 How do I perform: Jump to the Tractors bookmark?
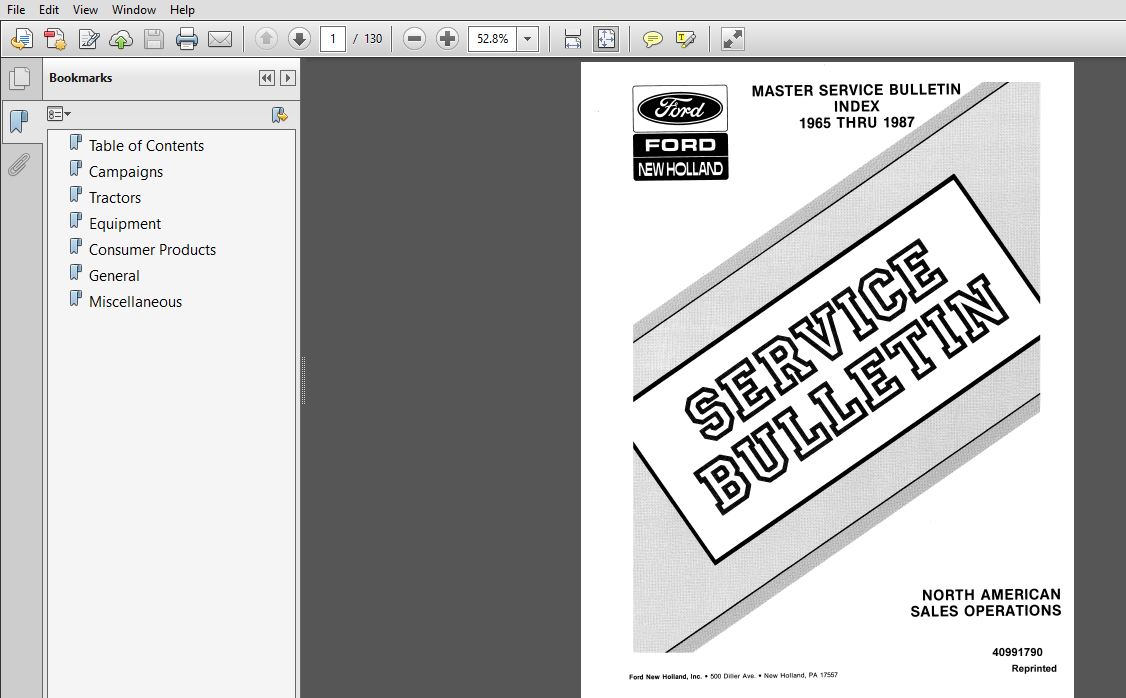[x=115, y=198]
